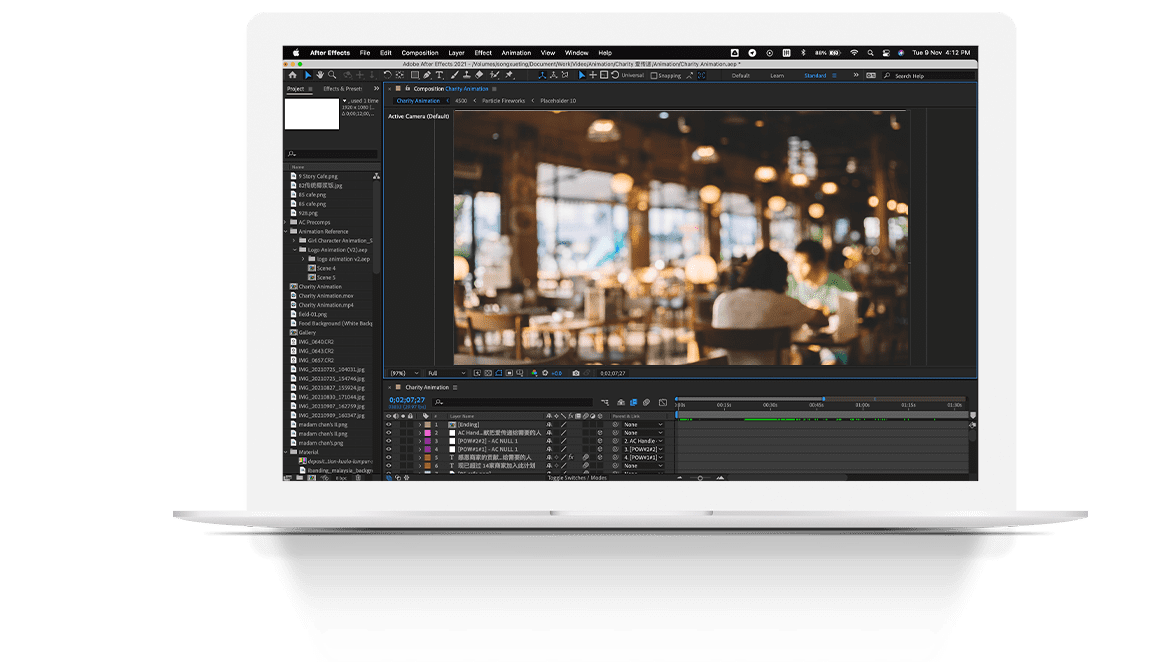Enable the Snapping checkbox
Viewport: 1176px width, 662px height.
click(x=654, y=75)
